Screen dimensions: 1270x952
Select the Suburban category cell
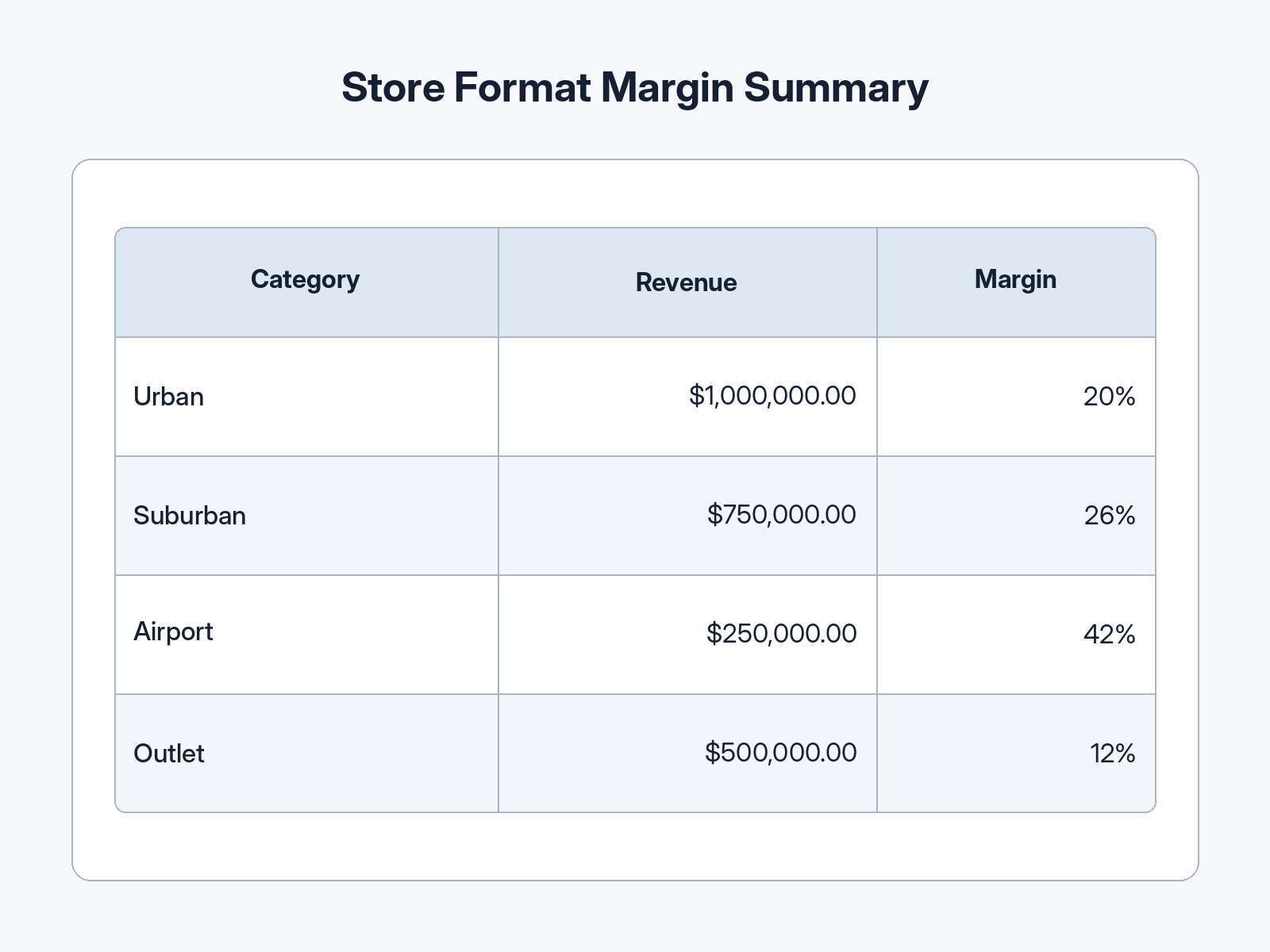306,516
